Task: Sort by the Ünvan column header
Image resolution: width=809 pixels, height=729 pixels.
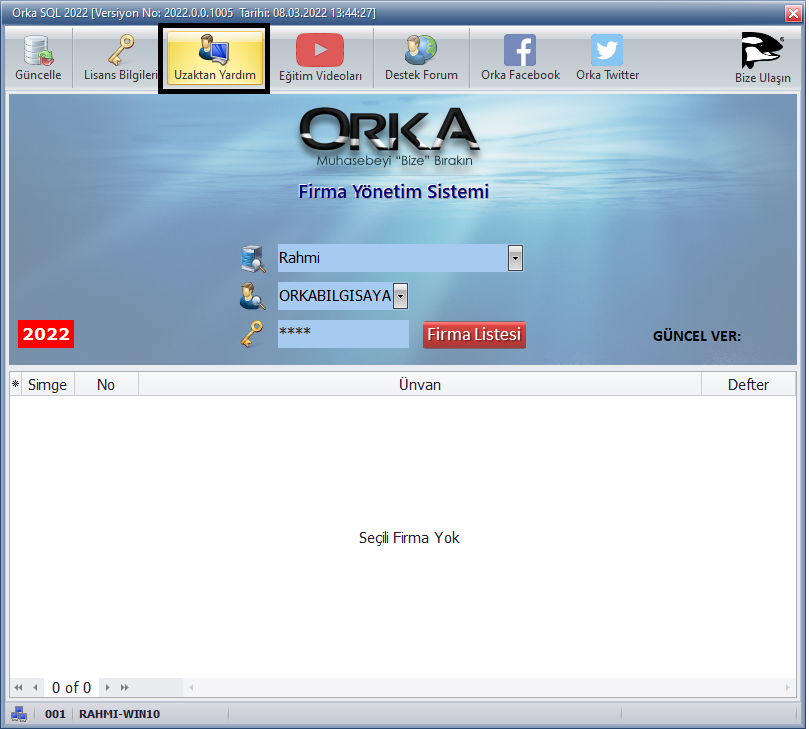Action: [x=419, y=385]
